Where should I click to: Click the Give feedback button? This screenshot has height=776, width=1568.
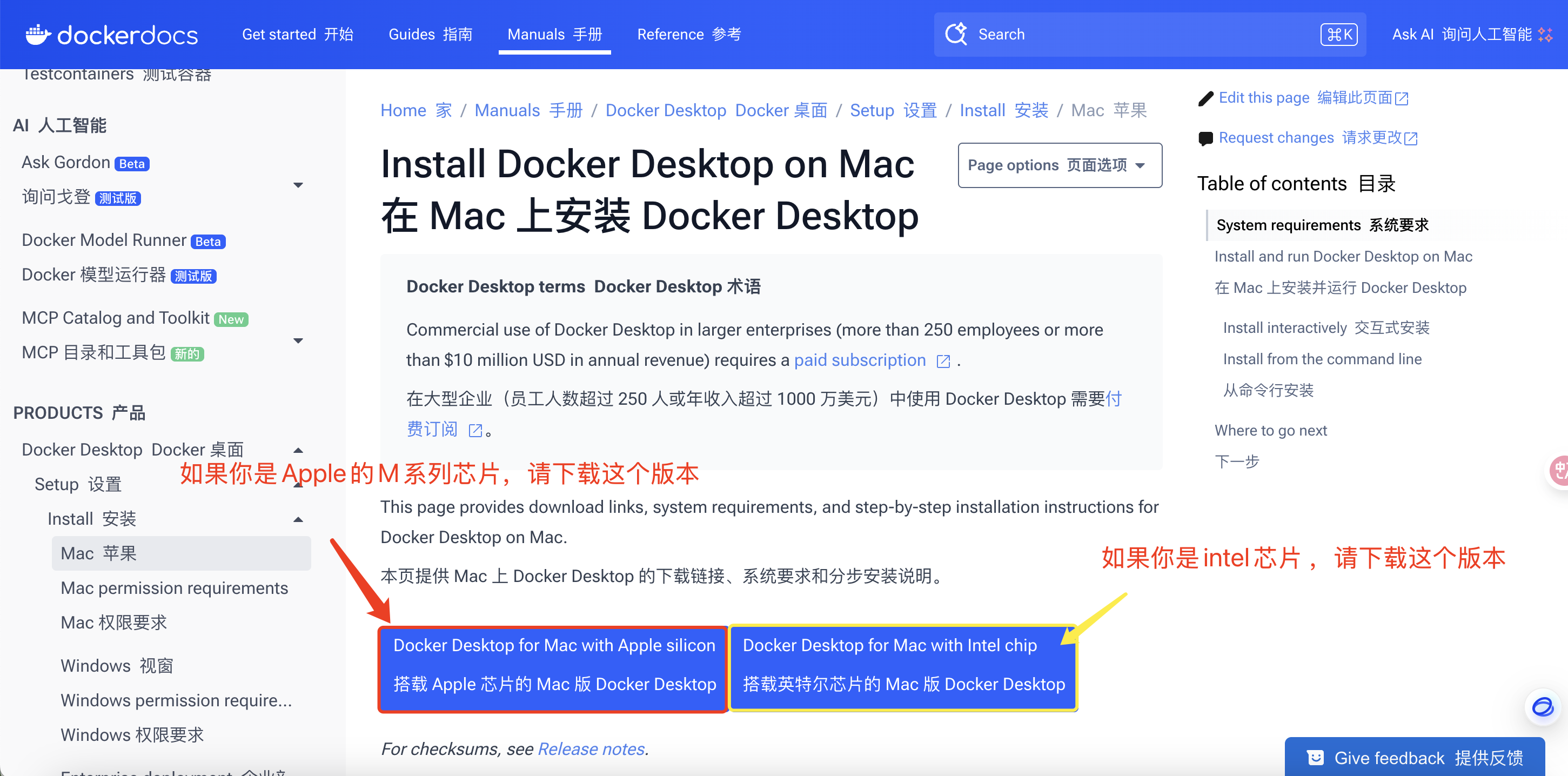click(1415, 758)
